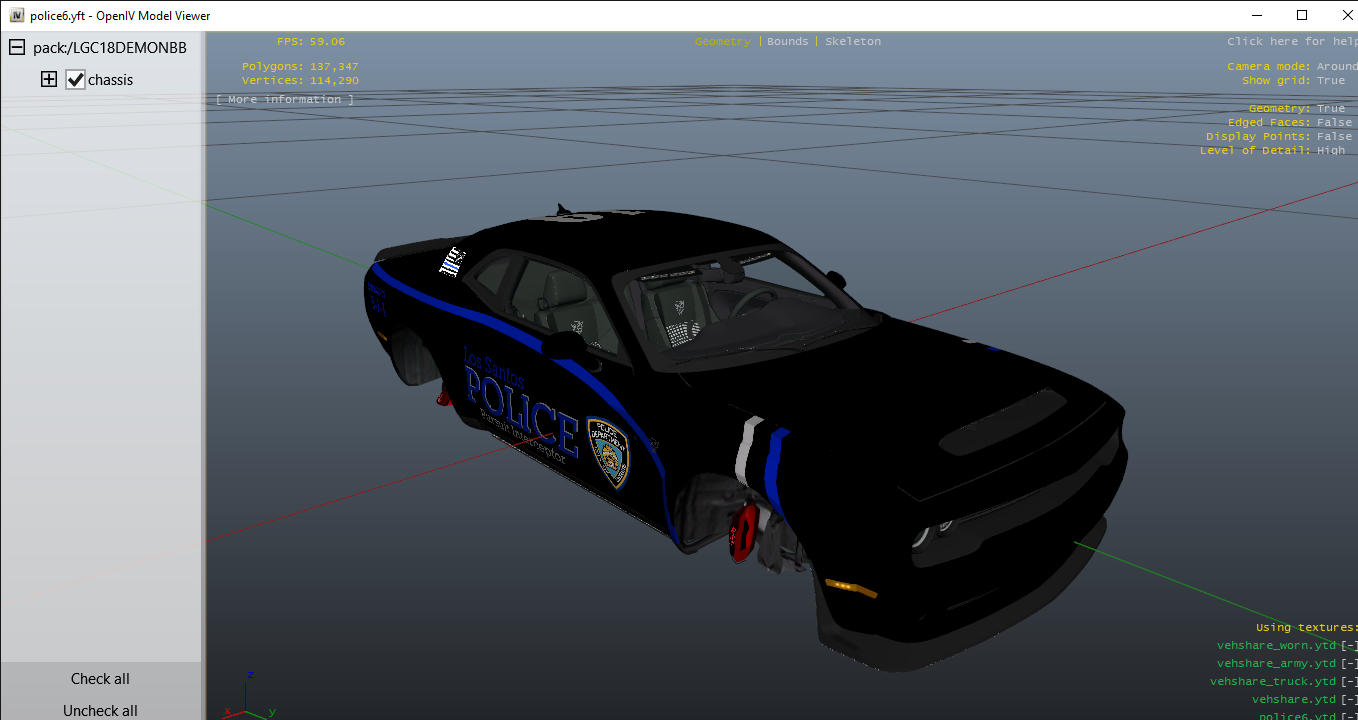Open the Skeleton view tab
This screenshot has height=720, width=1358.
pos(852,42)
